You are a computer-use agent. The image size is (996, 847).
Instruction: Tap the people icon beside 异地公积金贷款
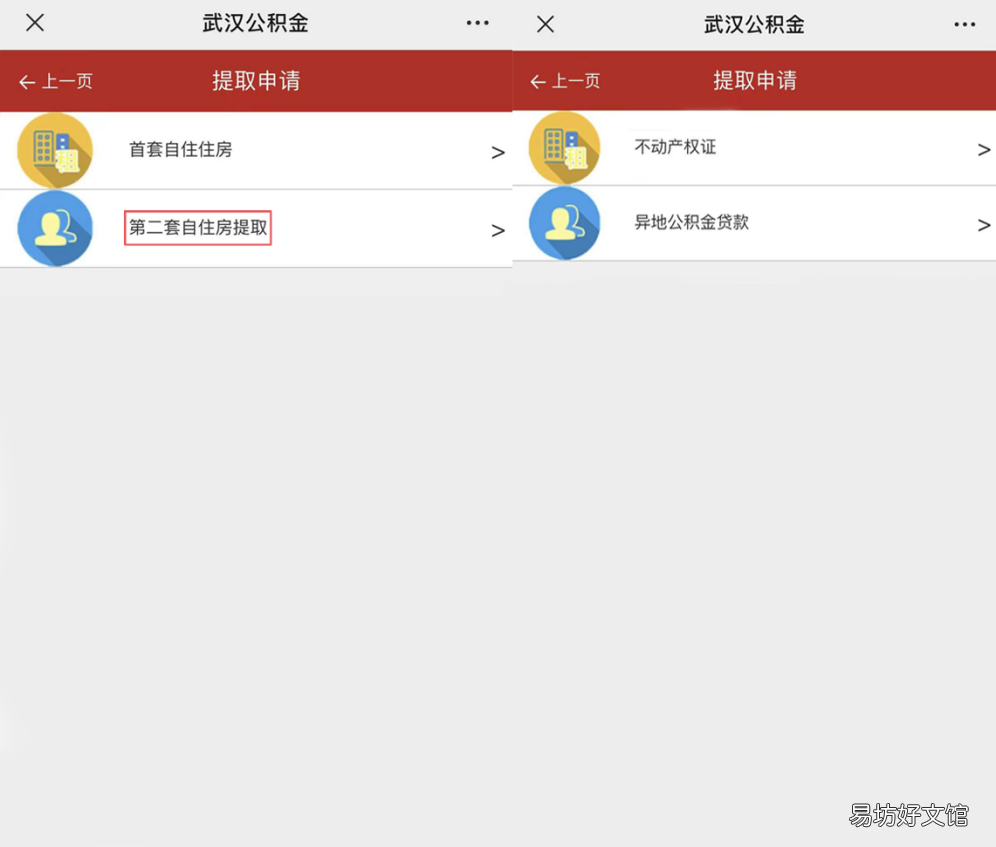point(565,223)
